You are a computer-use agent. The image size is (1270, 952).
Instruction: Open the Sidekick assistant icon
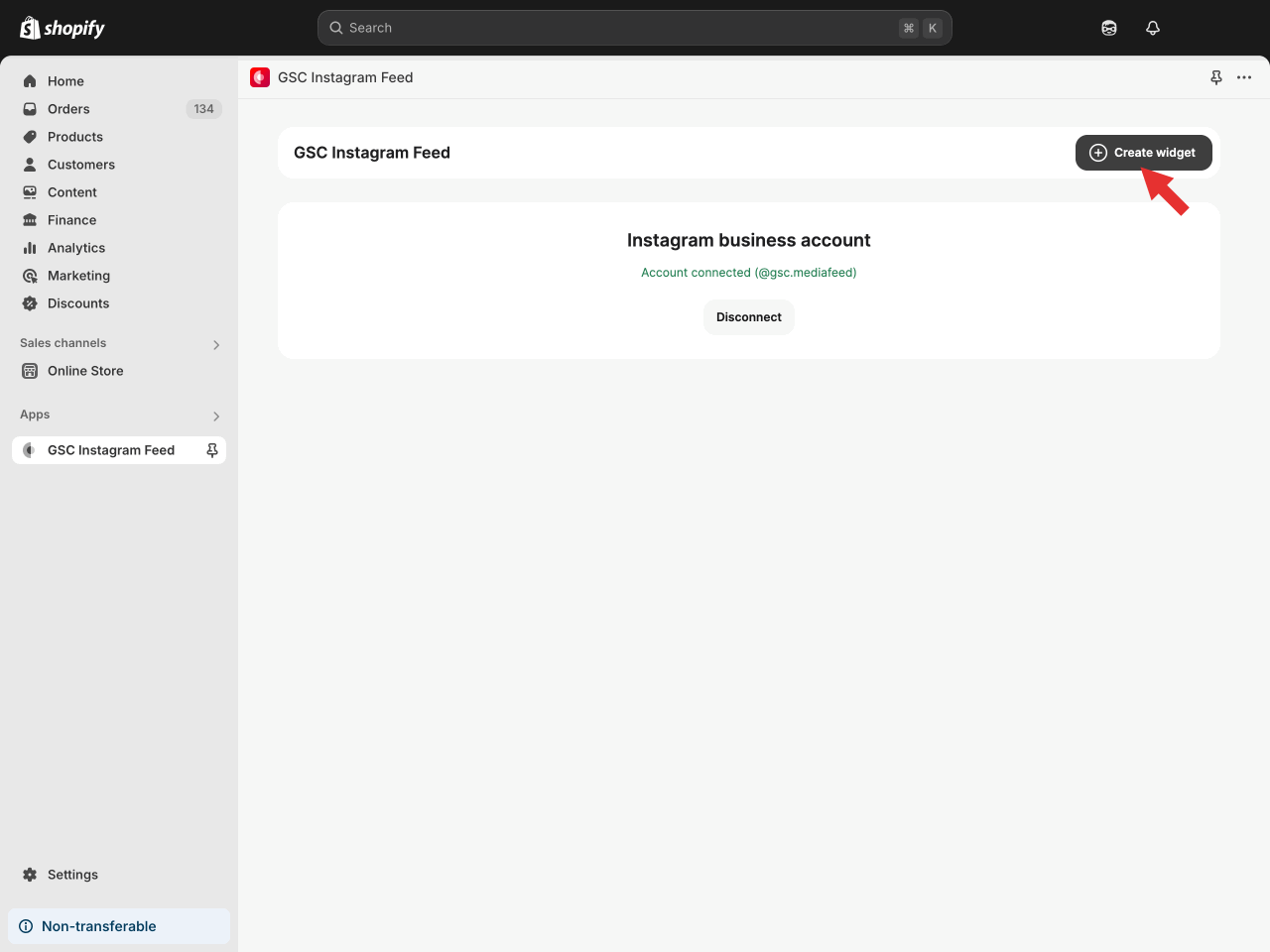click(x=1108, y=28)
